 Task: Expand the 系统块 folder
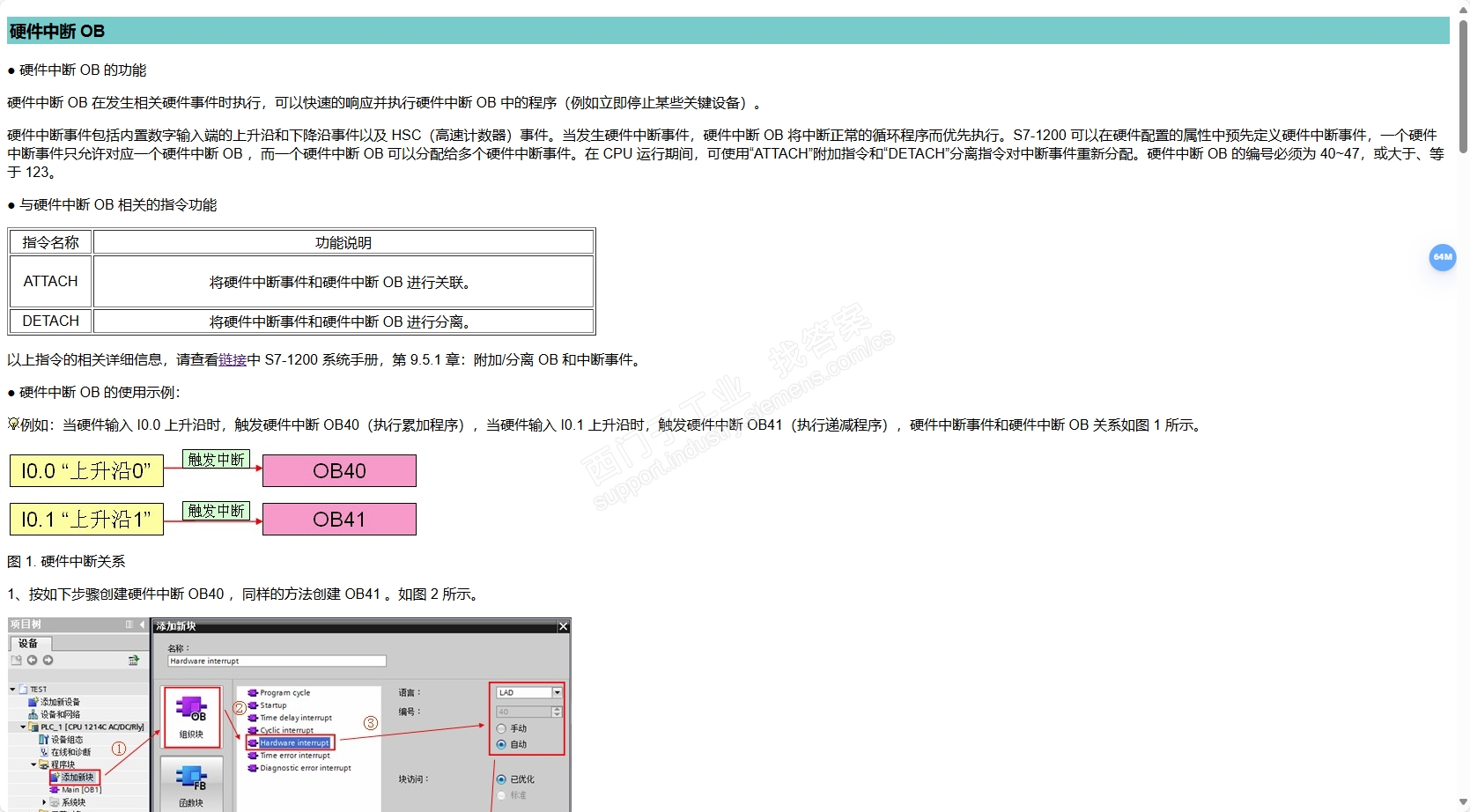[45, 802]
